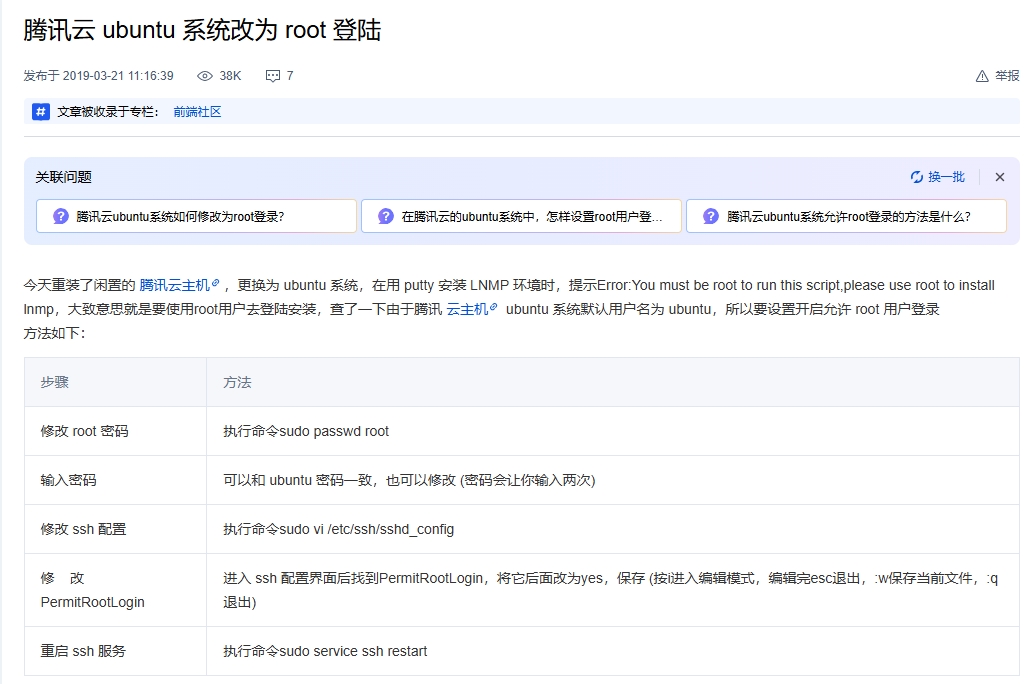Click the 文章被收录于专栏 label
Viewport: 1034px width, 684px height.
click(x=107, y=112)
